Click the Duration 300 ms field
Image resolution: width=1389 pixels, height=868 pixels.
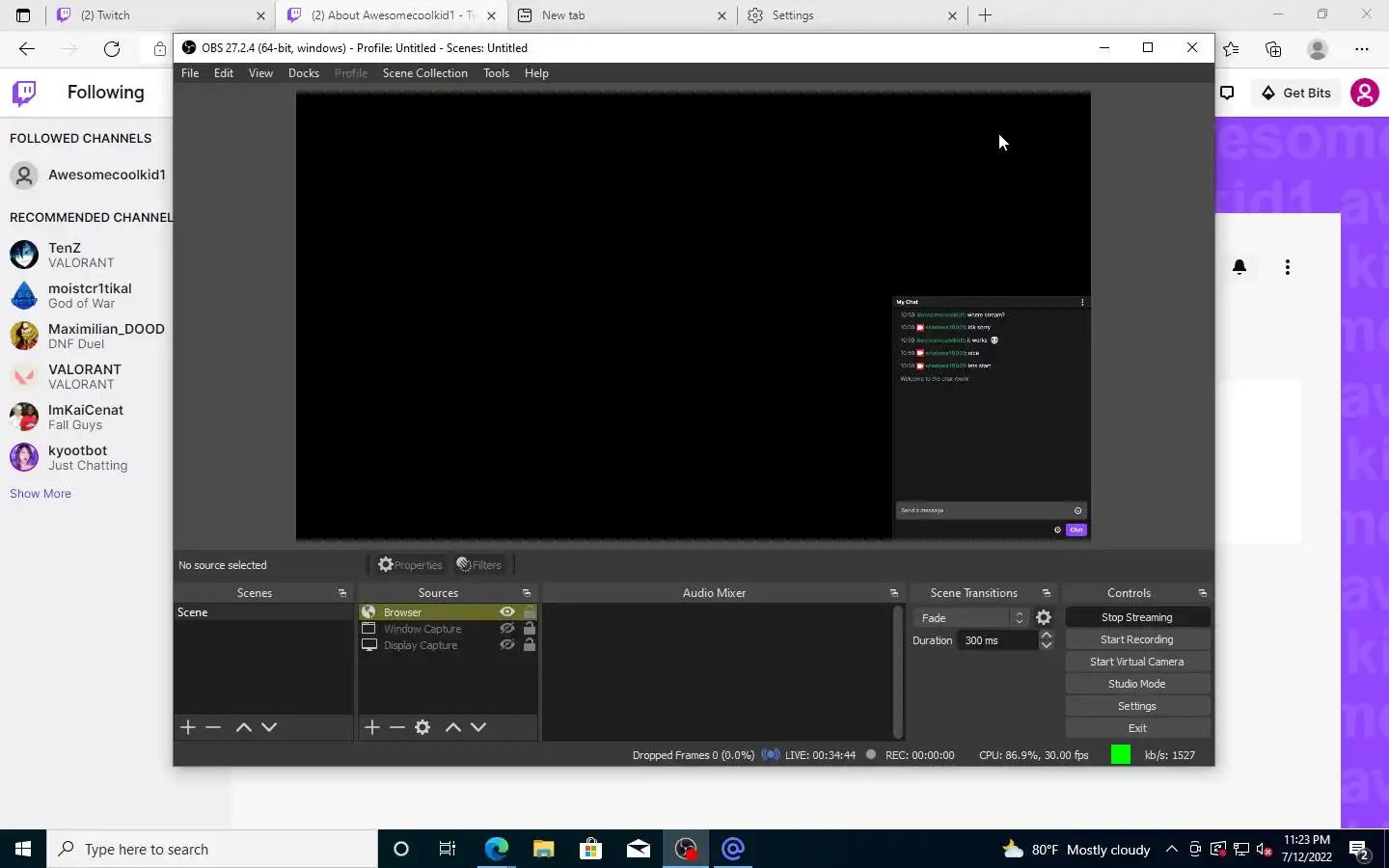coord(998,640)
